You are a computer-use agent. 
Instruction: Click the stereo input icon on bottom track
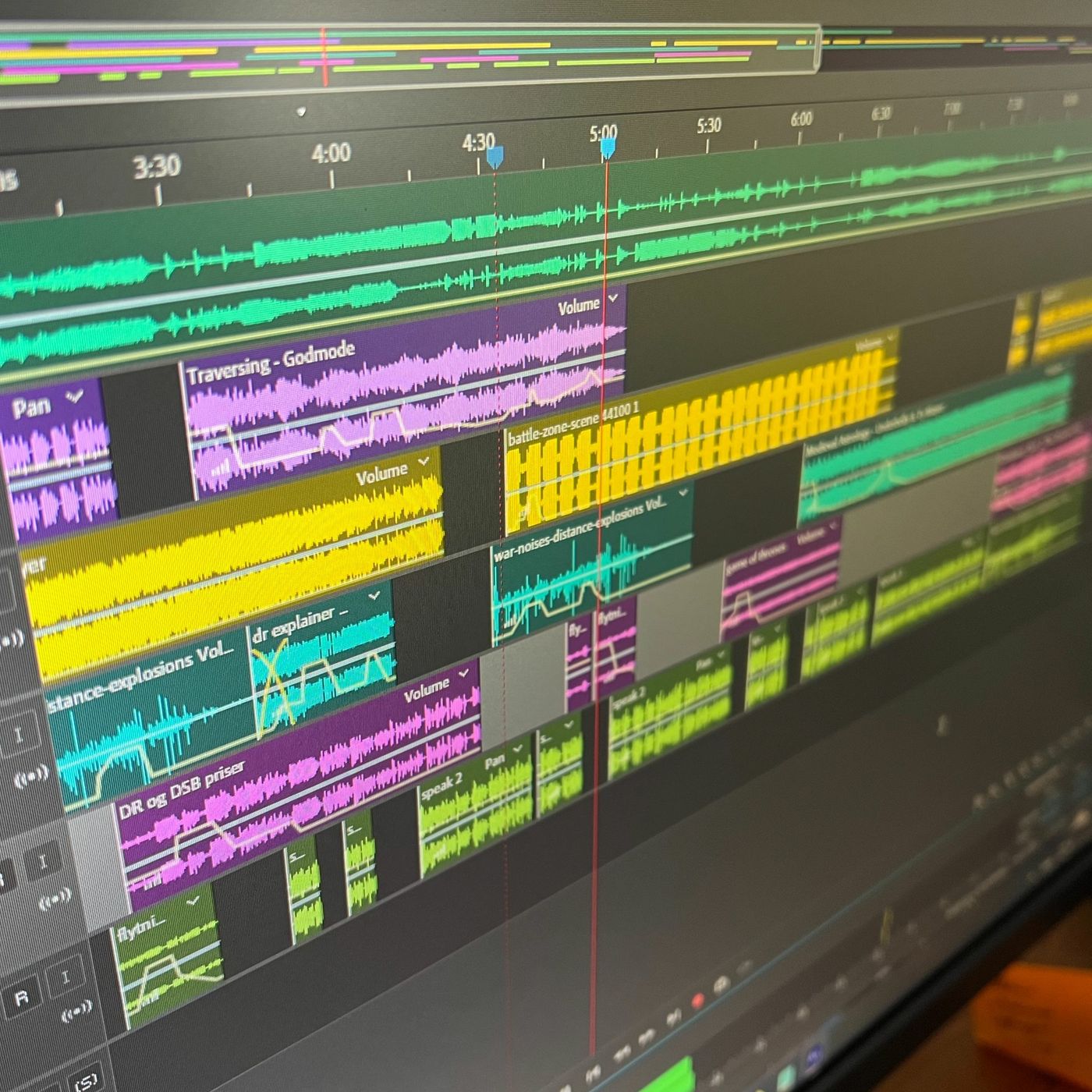point(76,1012)
